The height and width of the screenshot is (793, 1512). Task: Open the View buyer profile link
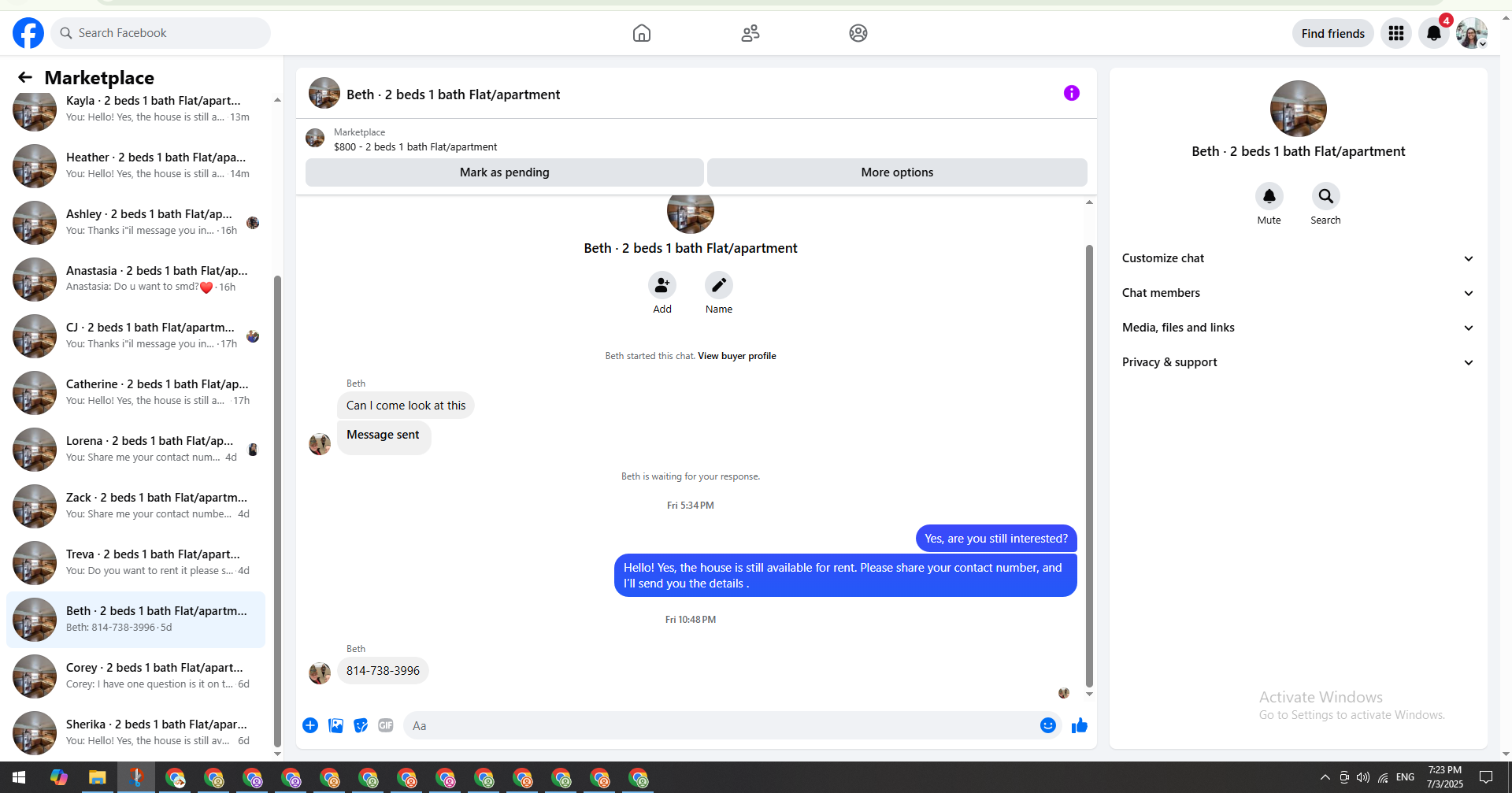(x=737, y=356)
